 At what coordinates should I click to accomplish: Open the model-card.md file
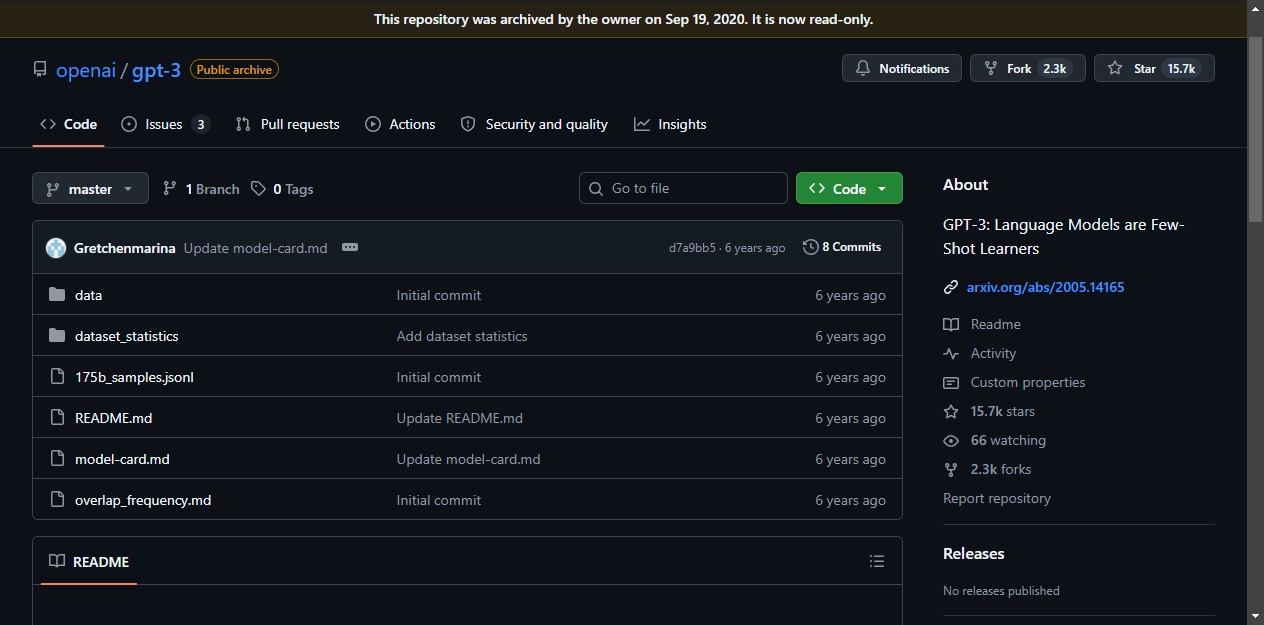[x=122, y=459]
